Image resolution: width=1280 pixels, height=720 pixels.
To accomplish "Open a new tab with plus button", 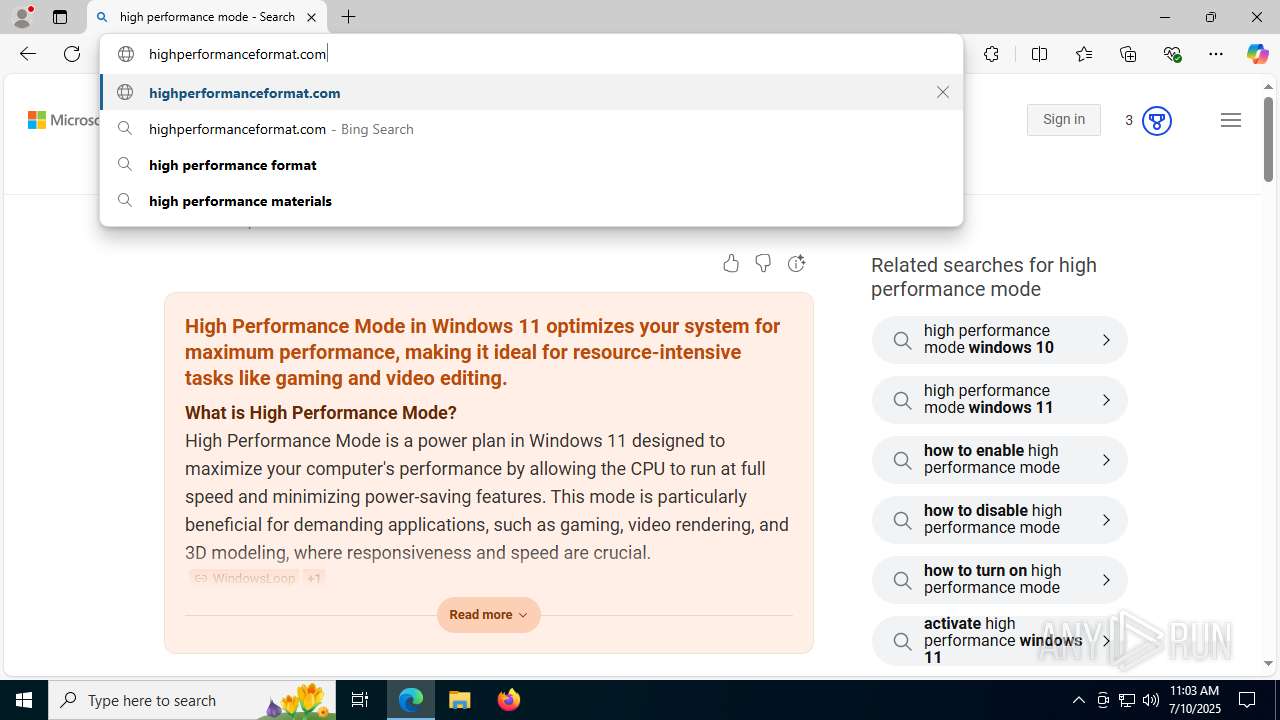I will point(348,17).
